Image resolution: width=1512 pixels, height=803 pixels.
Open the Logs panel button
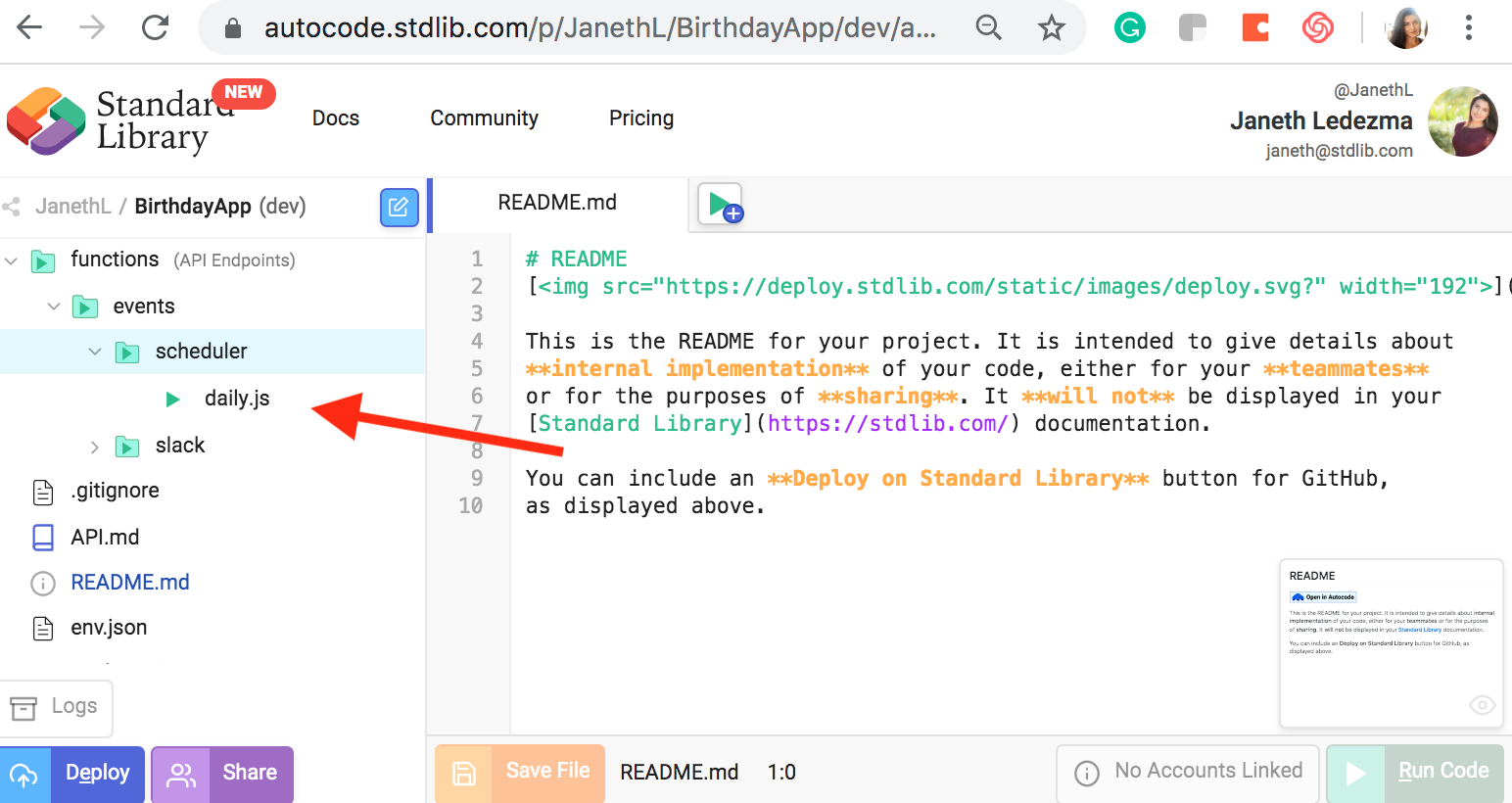[x=56, y=707]
